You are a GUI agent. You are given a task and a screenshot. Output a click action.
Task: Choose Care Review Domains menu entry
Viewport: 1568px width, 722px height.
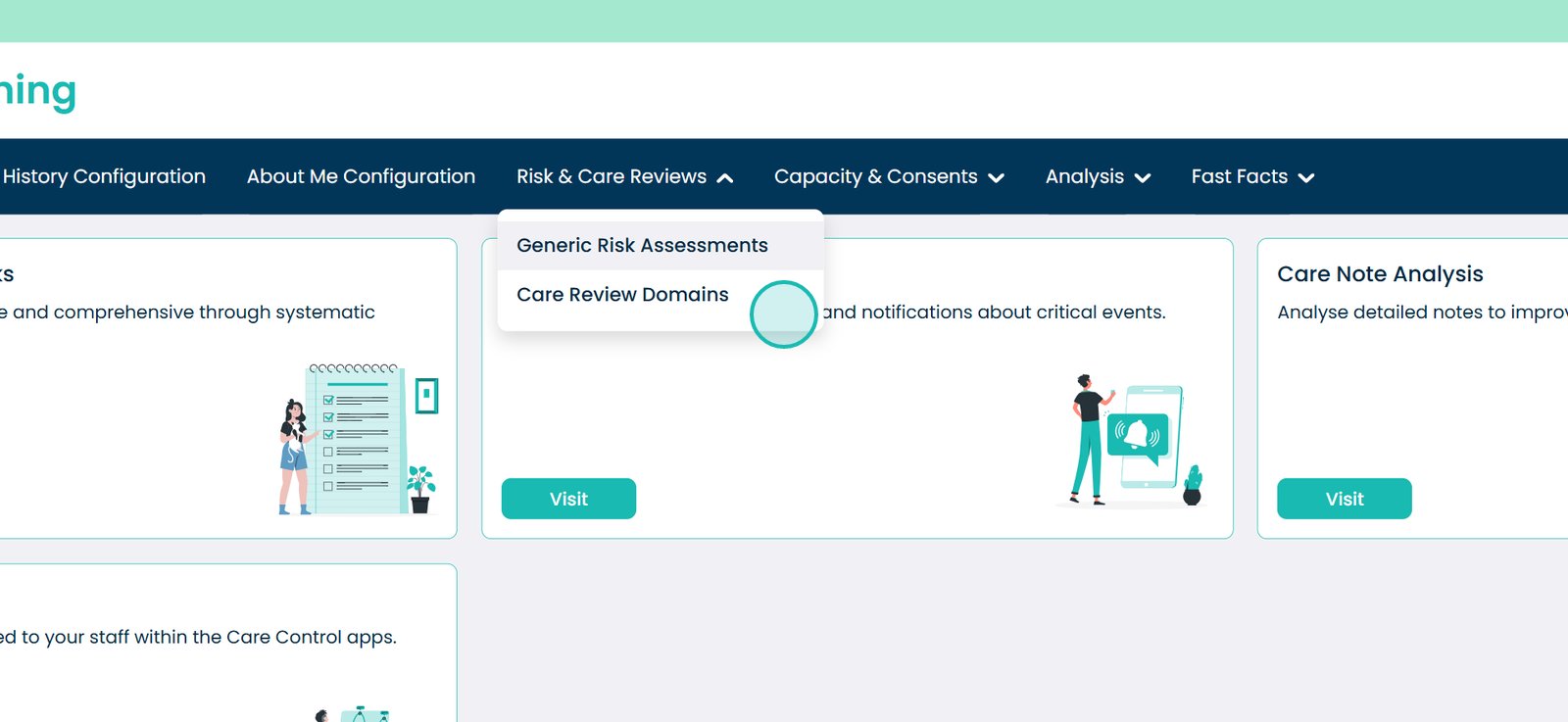coord(622,294)
